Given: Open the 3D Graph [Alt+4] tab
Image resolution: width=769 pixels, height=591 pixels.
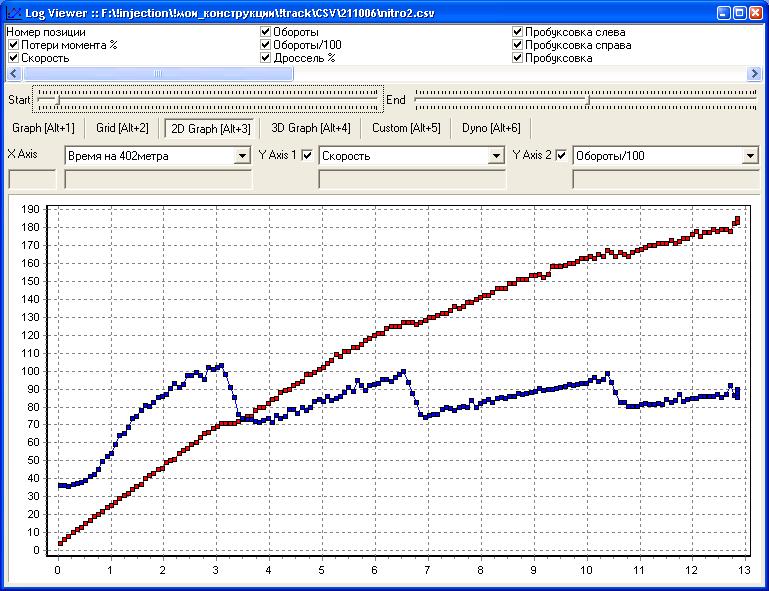Looking at the screenshot, I should pos(311,128).
